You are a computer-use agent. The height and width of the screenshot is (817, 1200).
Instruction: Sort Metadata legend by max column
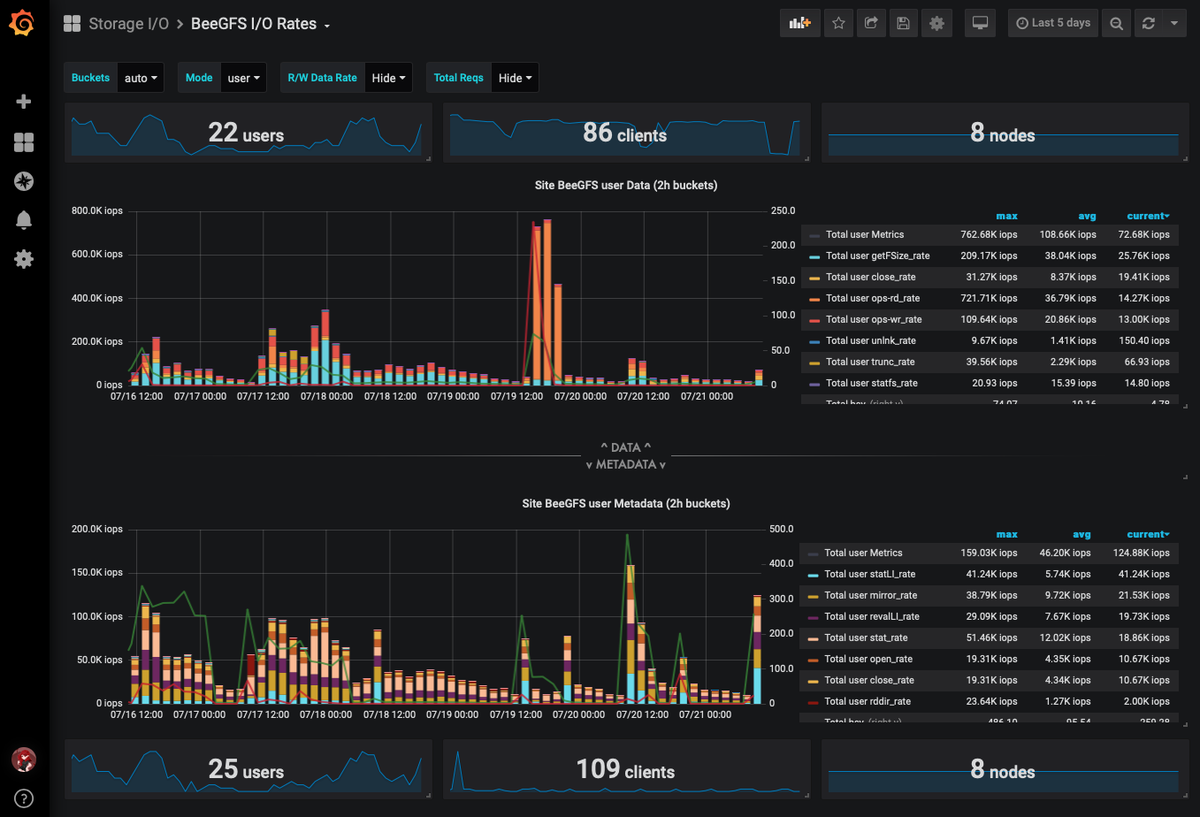coord(1006,534)
